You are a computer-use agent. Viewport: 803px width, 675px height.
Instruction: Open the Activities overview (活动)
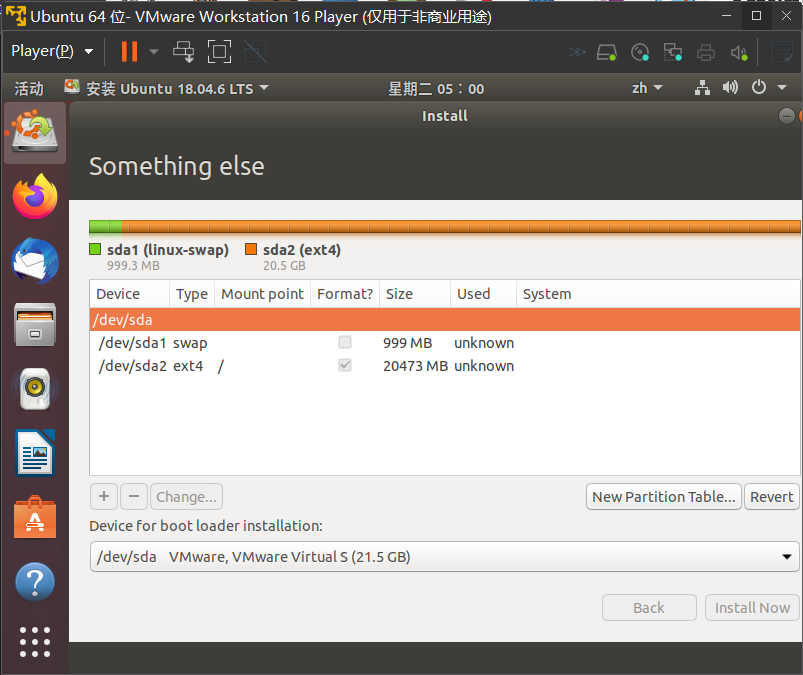29,88
